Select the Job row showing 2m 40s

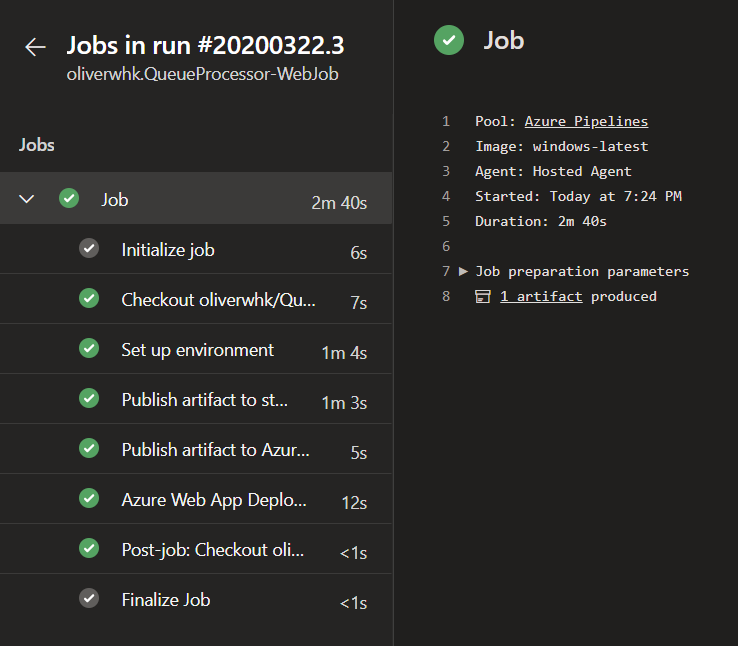click(x=196, y=198)
